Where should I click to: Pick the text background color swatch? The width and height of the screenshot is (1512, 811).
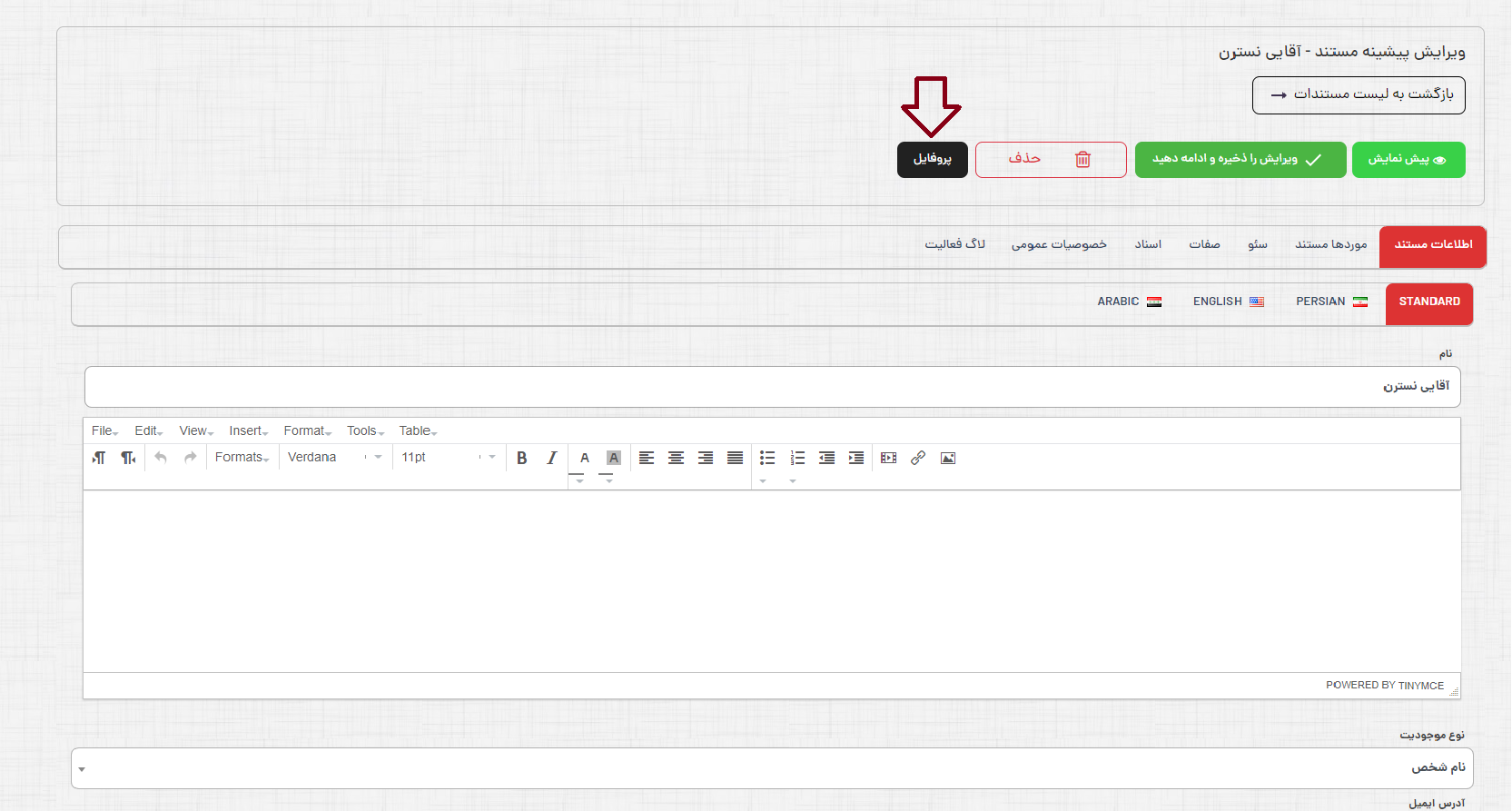[614, 458]
